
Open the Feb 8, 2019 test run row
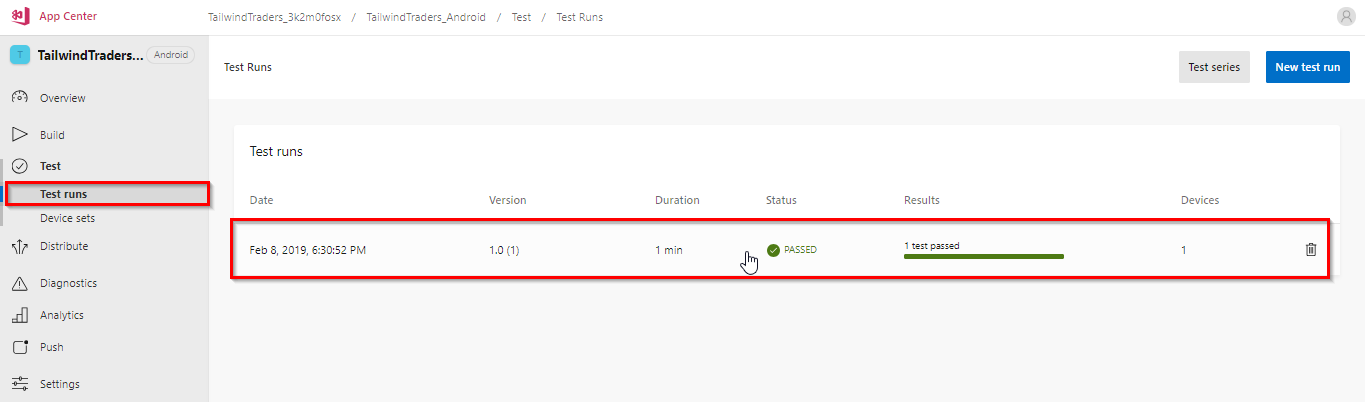[x=780, y=249]
